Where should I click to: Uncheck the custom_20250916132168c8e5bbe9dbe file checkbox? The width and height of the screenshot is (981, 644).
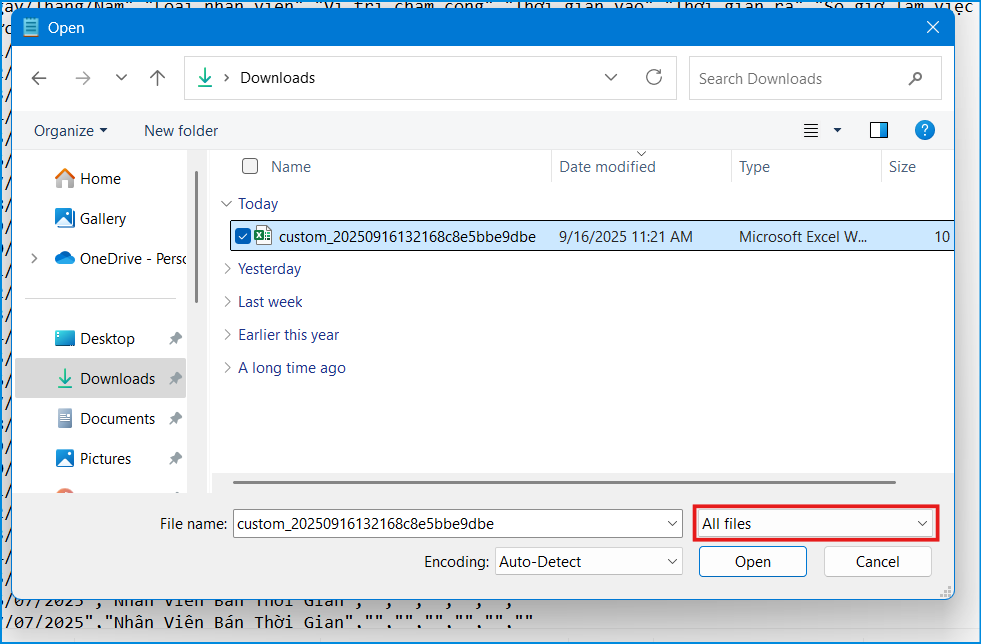pos(242,237)
